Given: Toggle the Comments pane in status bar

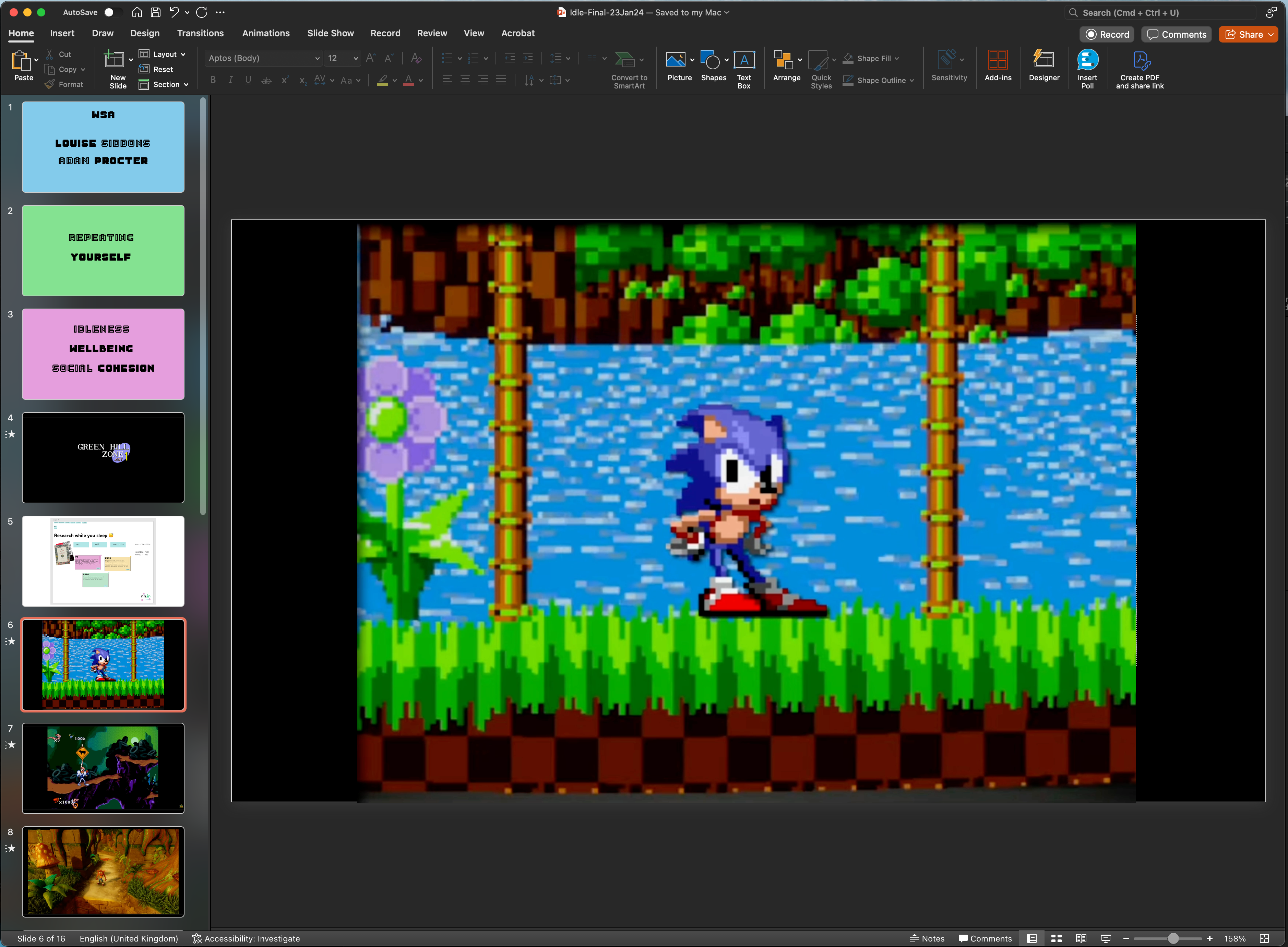Looking at the screenshot, I should point(985,938).
